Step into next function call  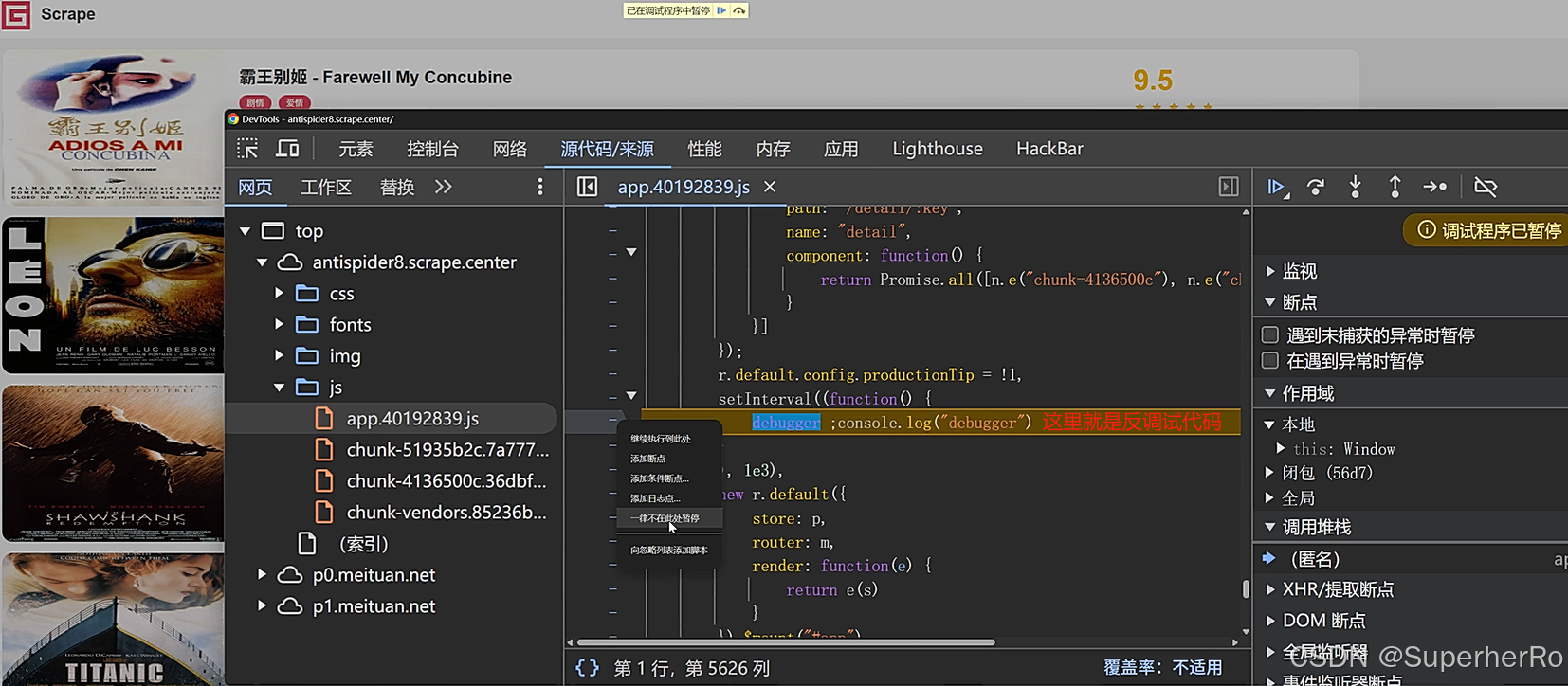point(1355,187)
